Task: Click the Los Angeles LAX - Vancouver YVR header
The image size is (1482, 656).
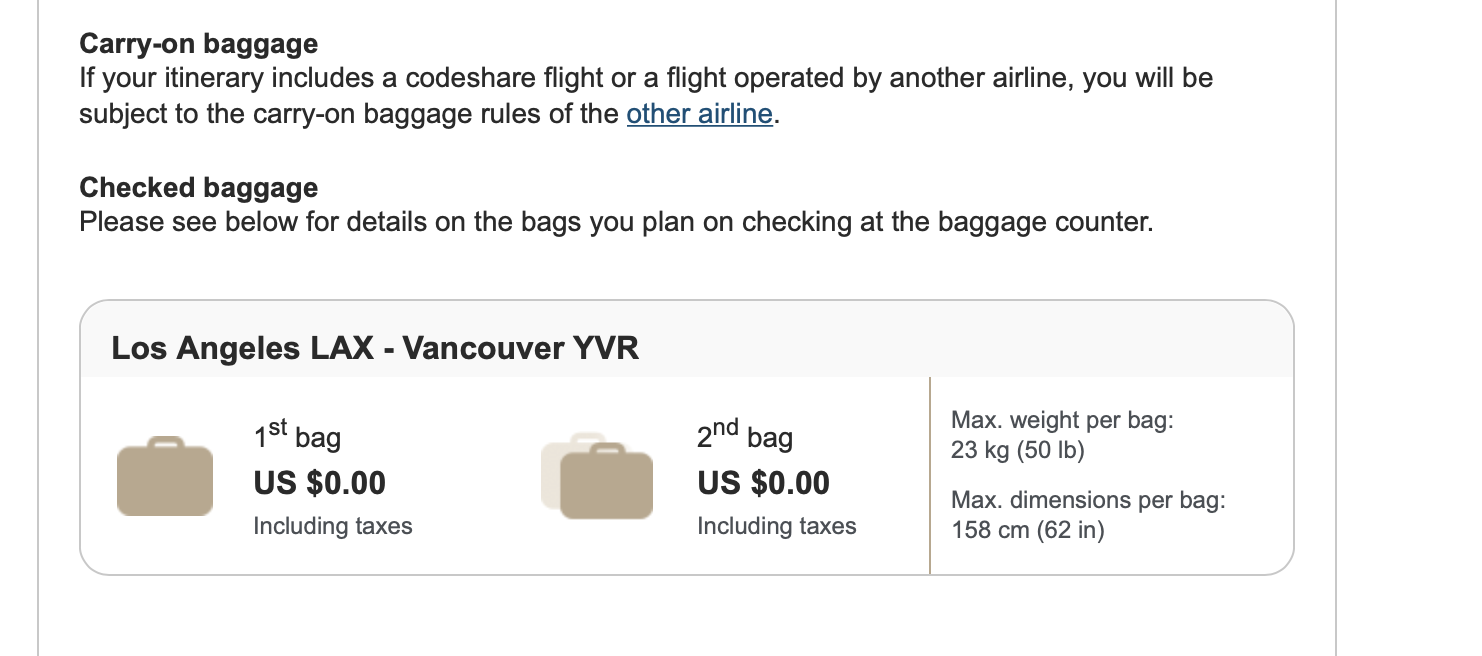Action: tap(375, 348)
